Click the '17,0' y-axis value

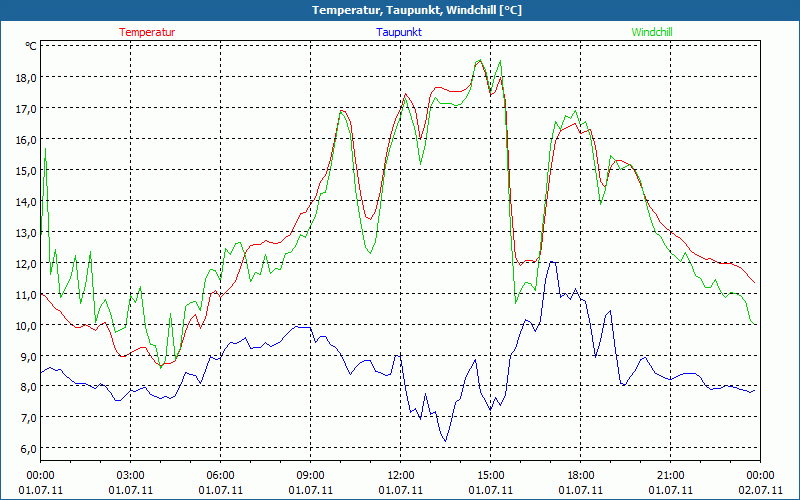[27, 109]
